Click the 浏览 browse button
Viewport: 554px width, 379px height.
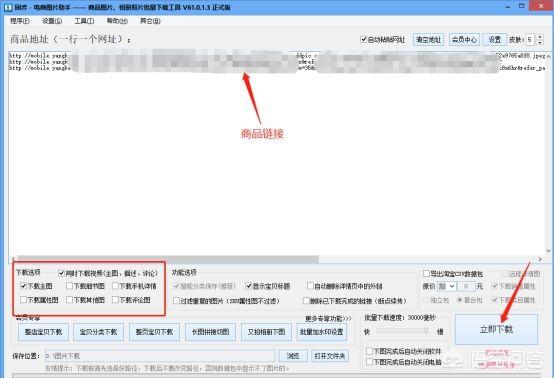point(293,356)
